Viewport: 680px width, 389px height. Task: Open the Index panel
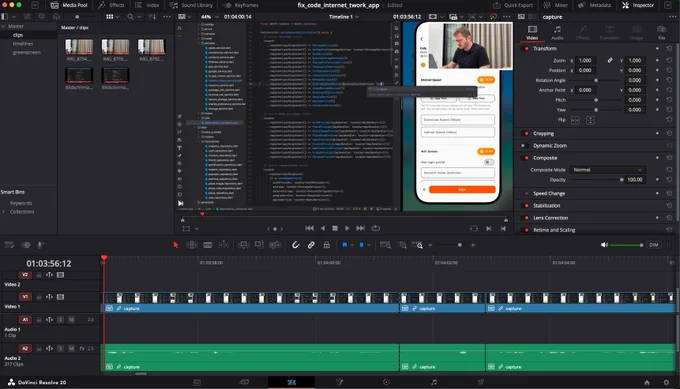coord(147,5)
